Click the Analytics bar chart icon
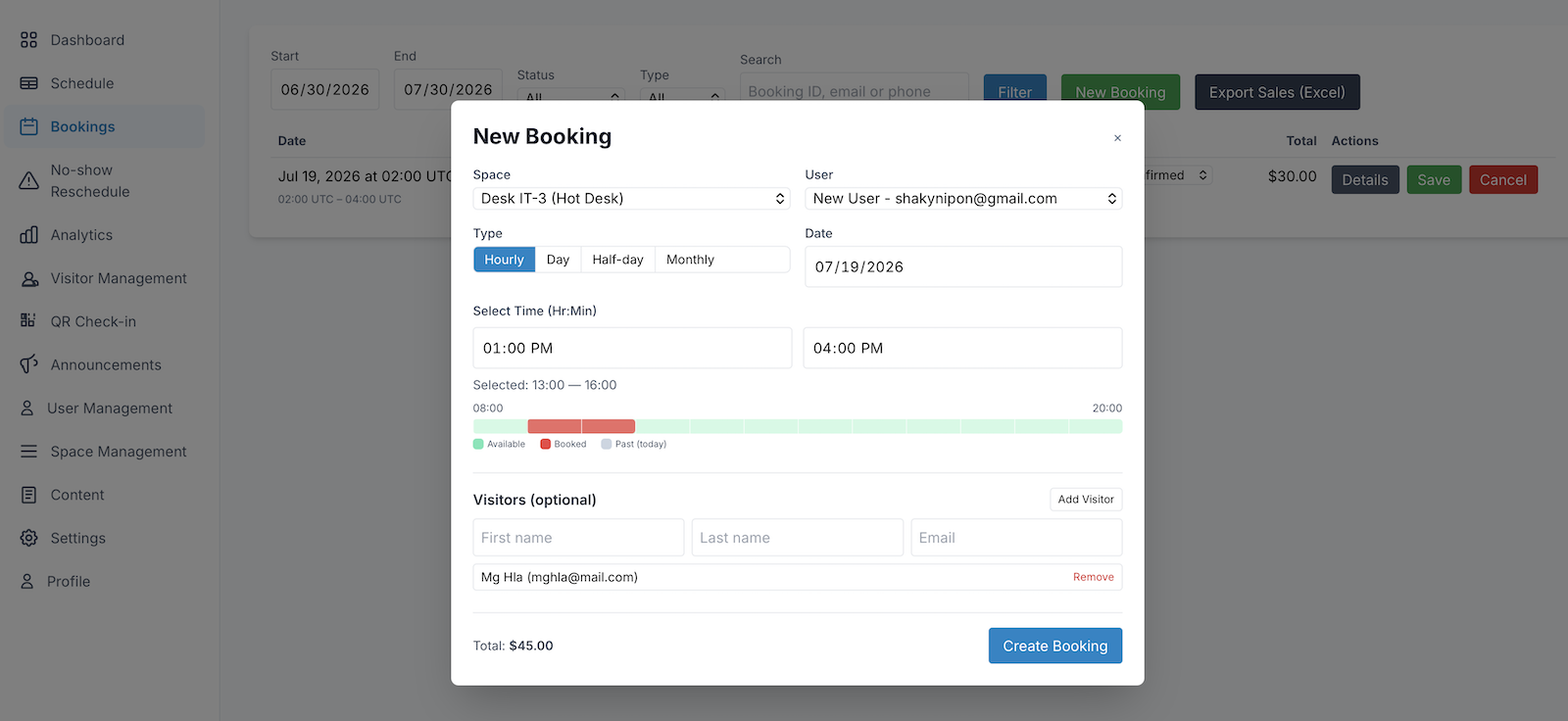Screen dimensions: 1568x721 point(28,235)
